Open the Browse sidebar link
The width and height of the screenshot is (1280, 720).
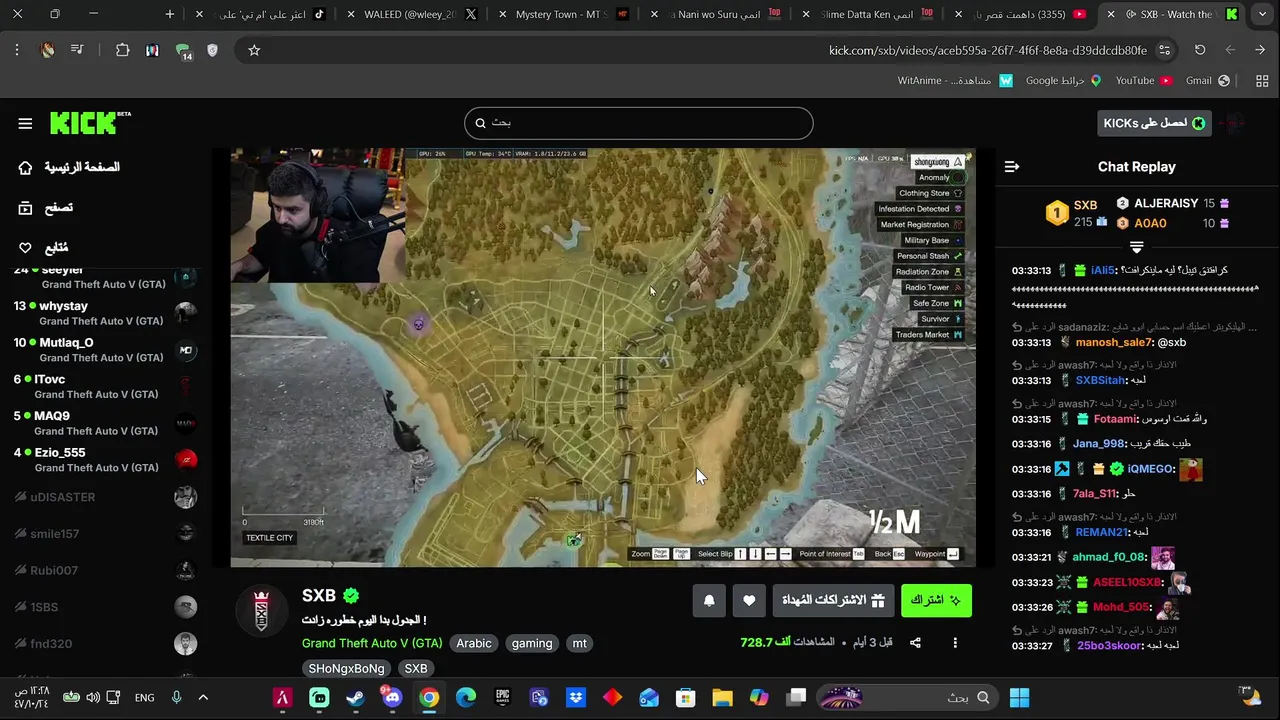[x=46, y=207]
